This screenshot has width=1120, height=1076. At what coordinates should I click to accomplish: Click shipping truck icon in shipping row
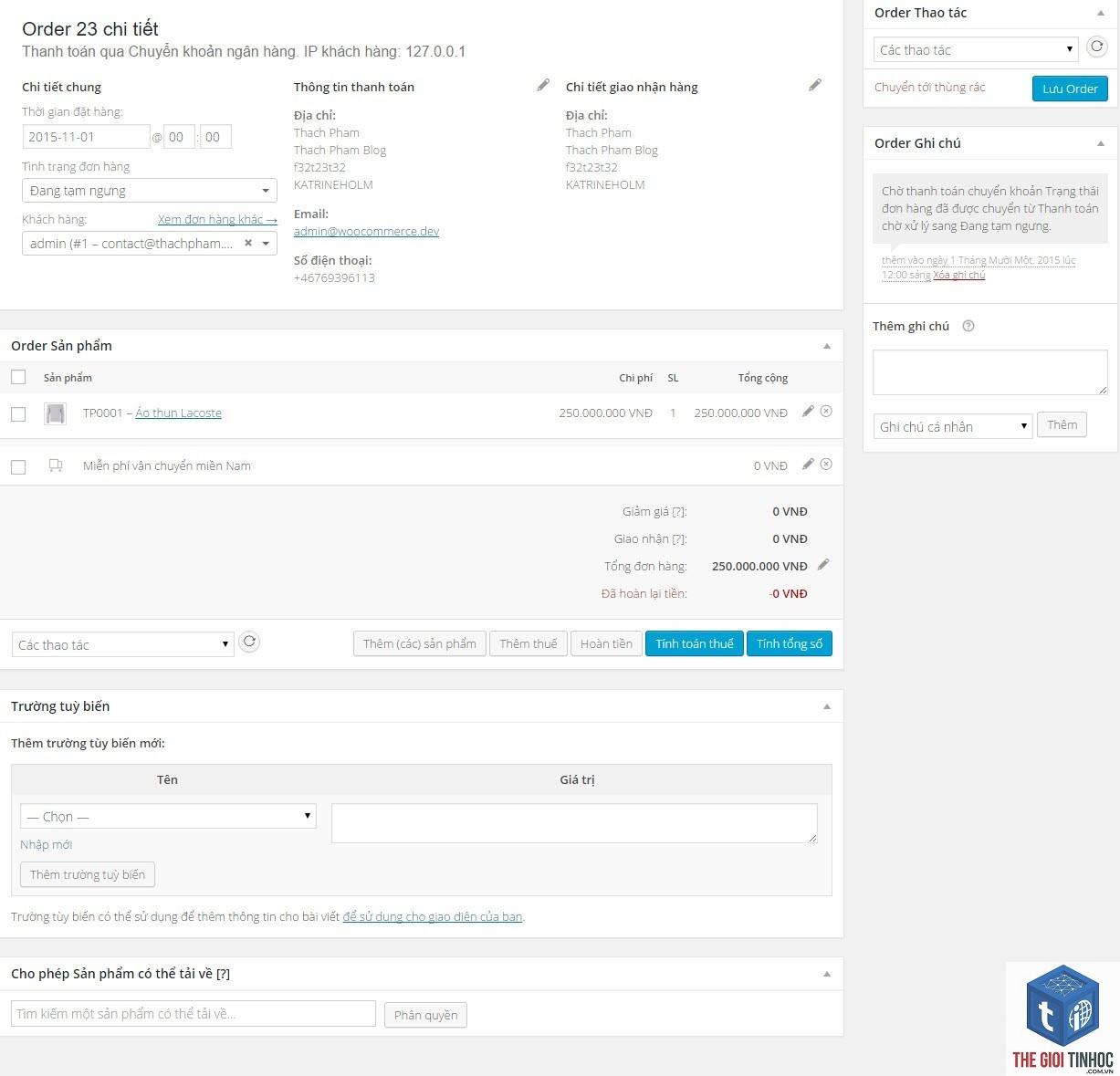click(56, 465)
